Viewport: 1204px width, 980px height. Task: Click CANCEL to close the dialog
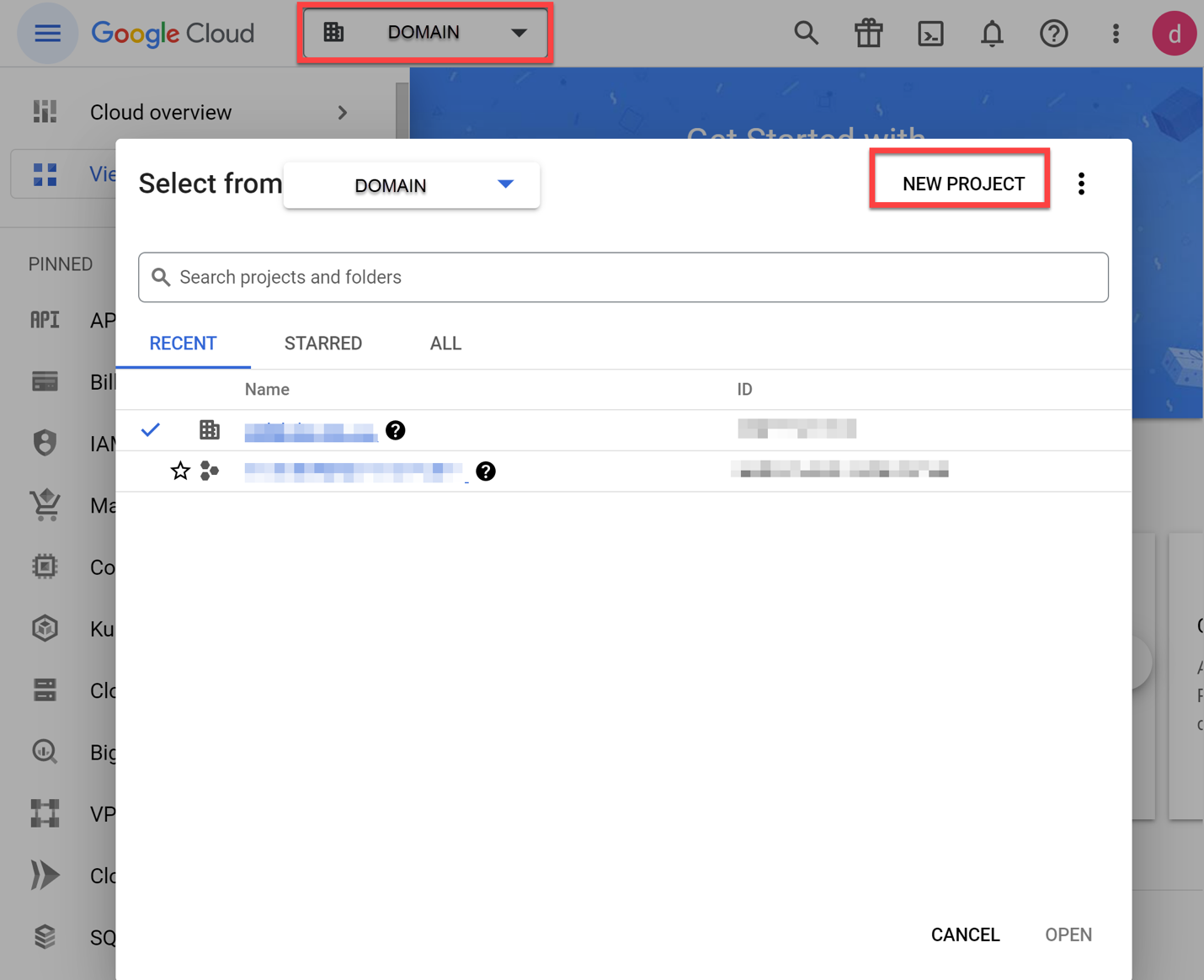965,935
